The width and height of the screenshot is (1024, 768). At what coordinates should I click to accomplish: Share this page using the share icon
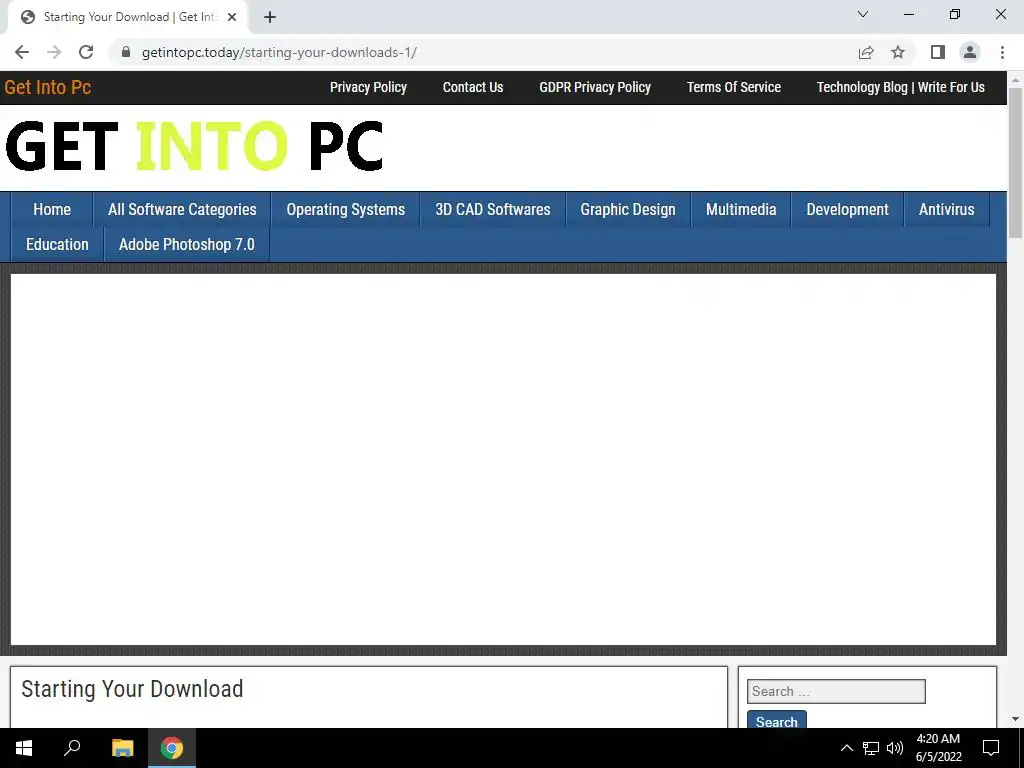click(x=866, y=52)
